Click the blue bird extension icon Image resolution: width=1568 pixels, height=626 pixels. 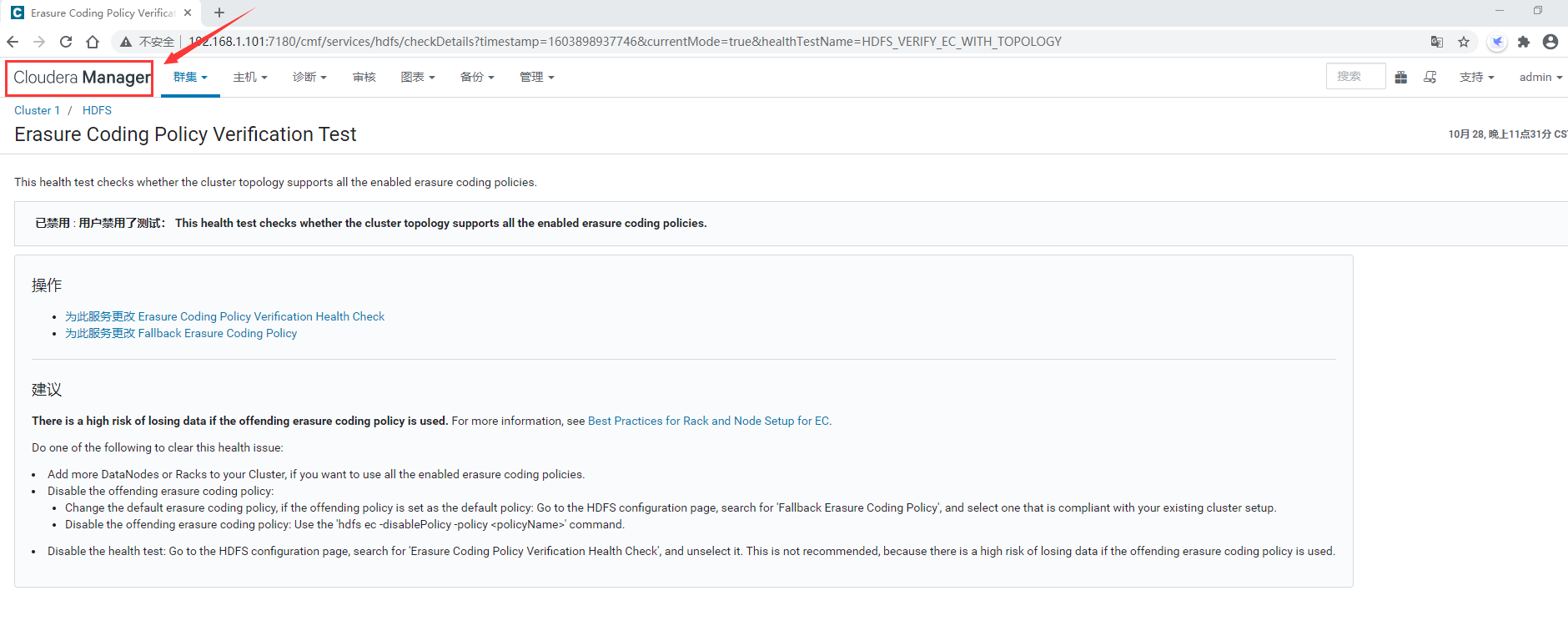click(1497, 42)
